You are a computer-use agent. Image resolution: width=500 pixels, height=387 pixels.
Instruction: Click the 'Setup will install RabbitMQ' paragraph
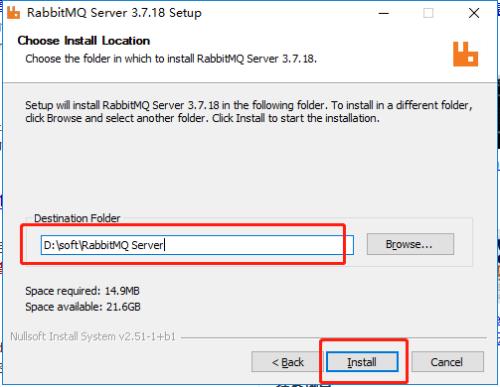[249, 112]
